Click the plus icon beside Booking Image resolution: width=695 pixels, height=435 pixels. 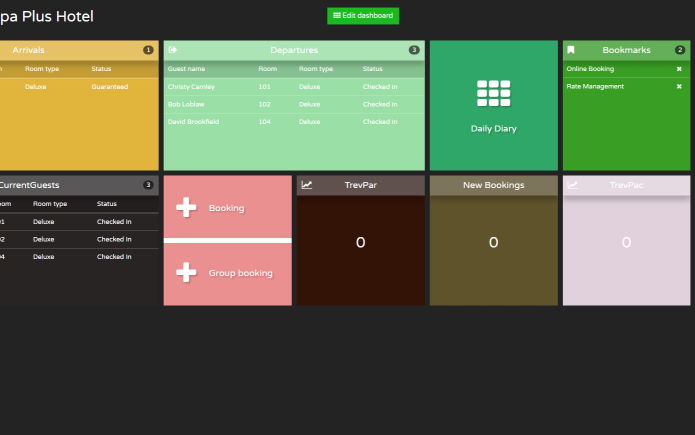(186, 208)
